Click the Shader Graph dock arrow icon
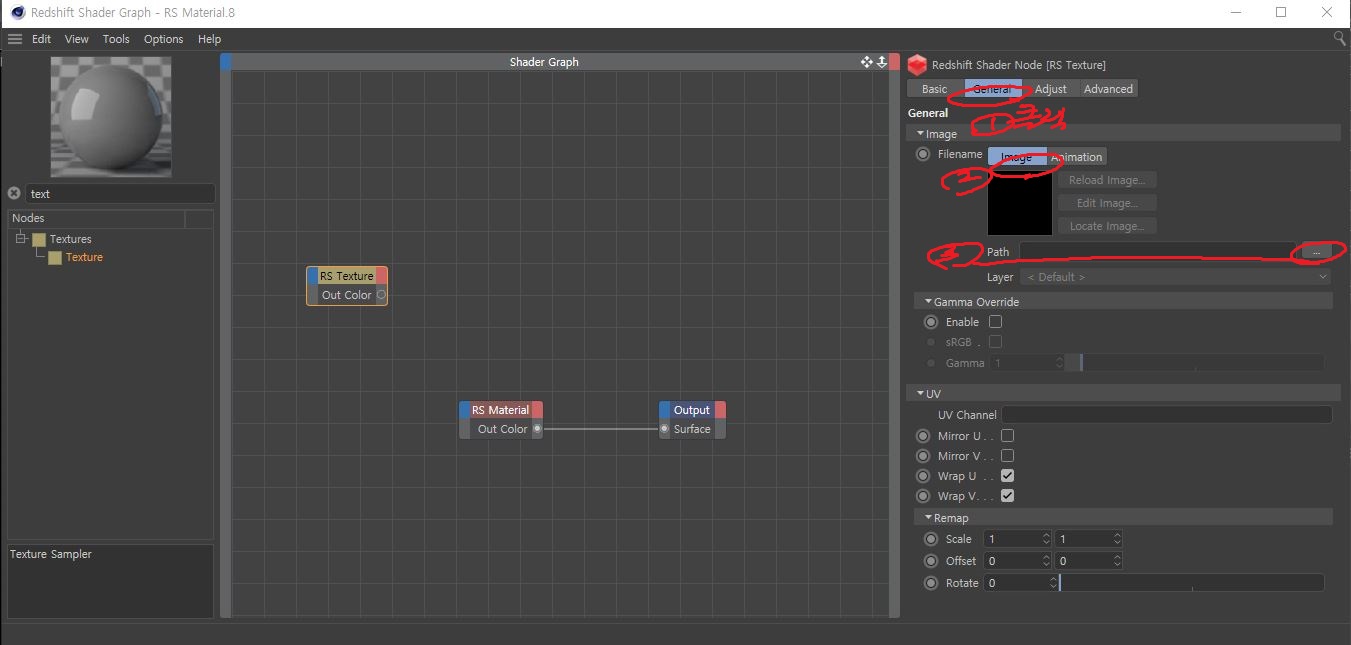This screenshot has width=1351, height=645. tap(882, 62)
